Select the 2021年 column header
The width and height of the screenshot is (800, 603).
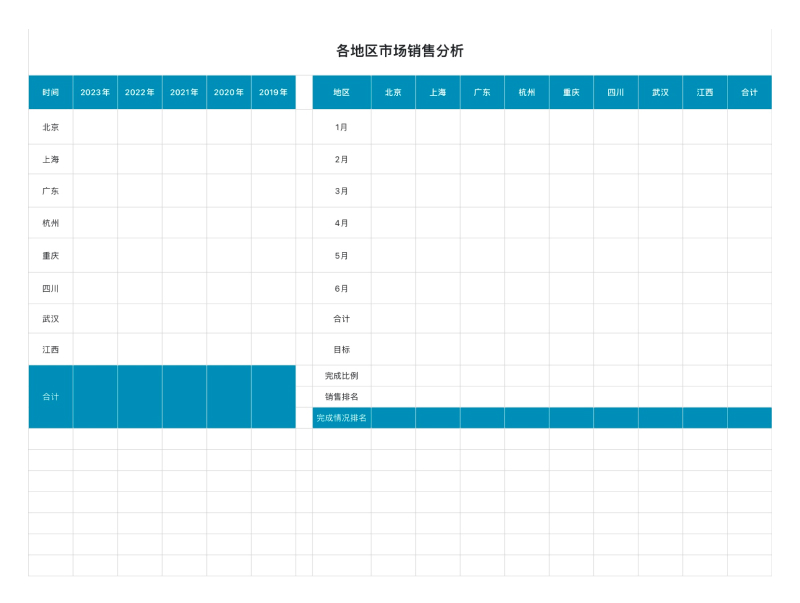[x=184, y=92]
